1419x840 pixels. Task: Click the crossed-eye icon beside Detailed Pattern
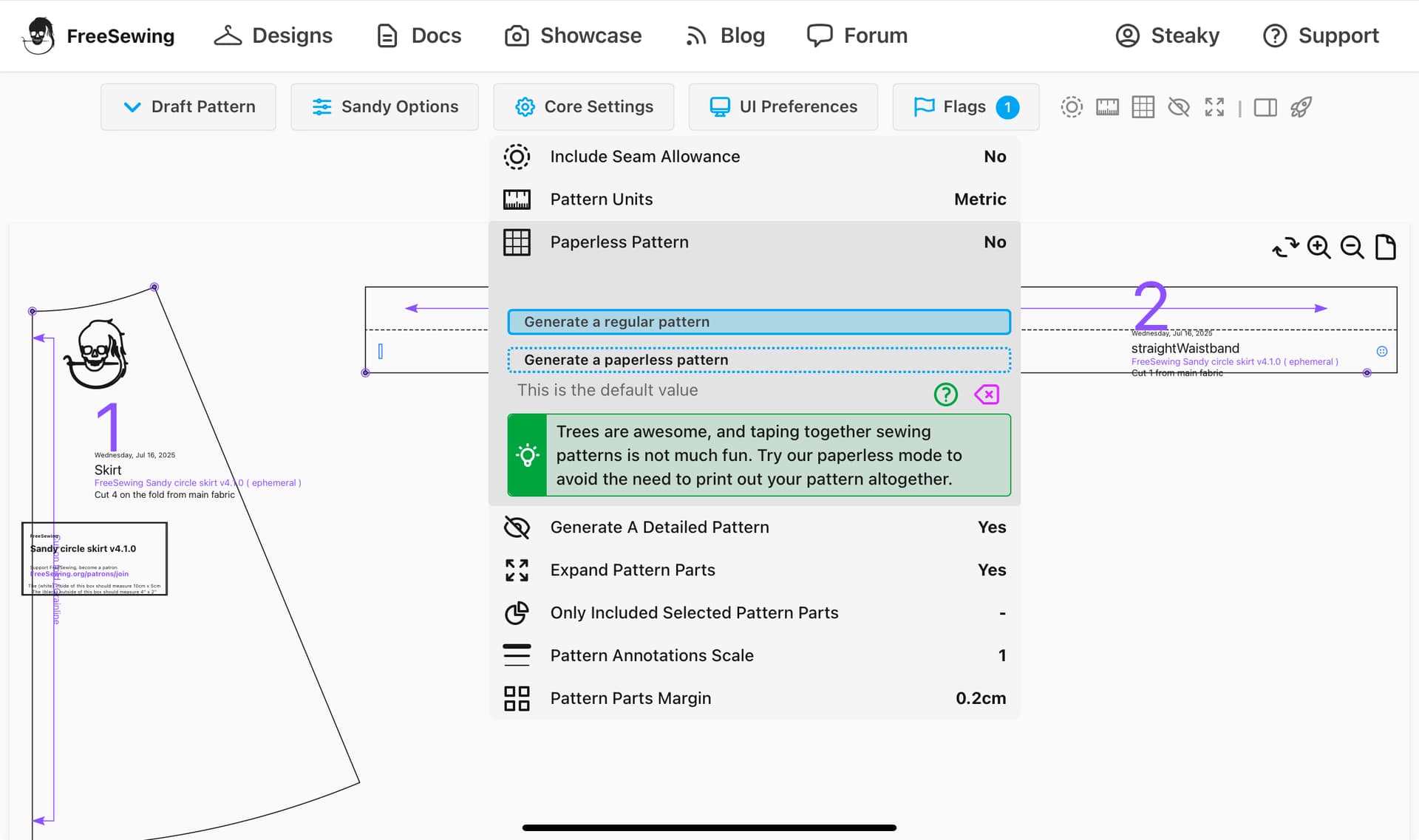click(517, 527)
